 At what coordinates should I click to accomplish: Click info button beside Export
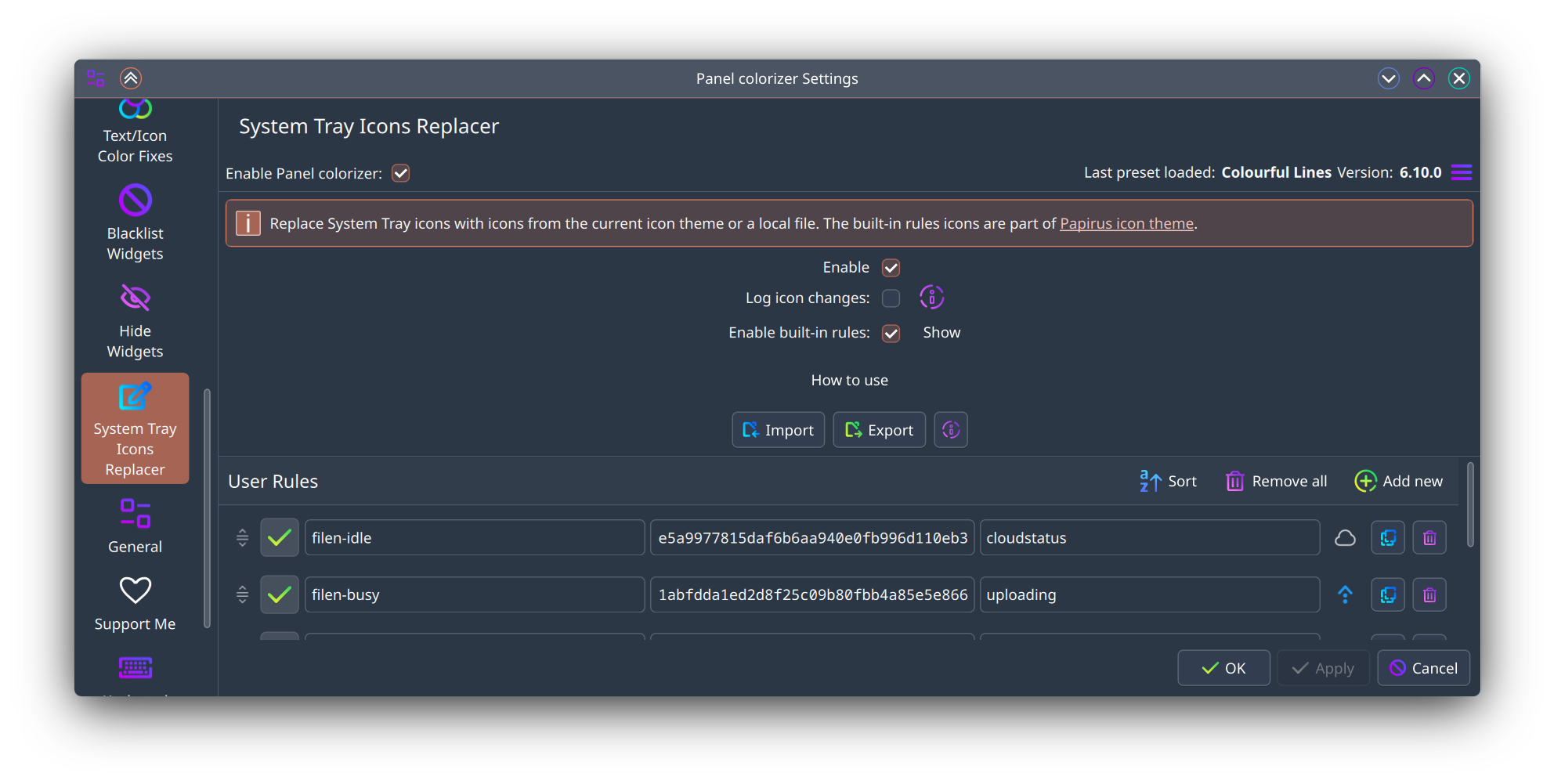[951, 430]
